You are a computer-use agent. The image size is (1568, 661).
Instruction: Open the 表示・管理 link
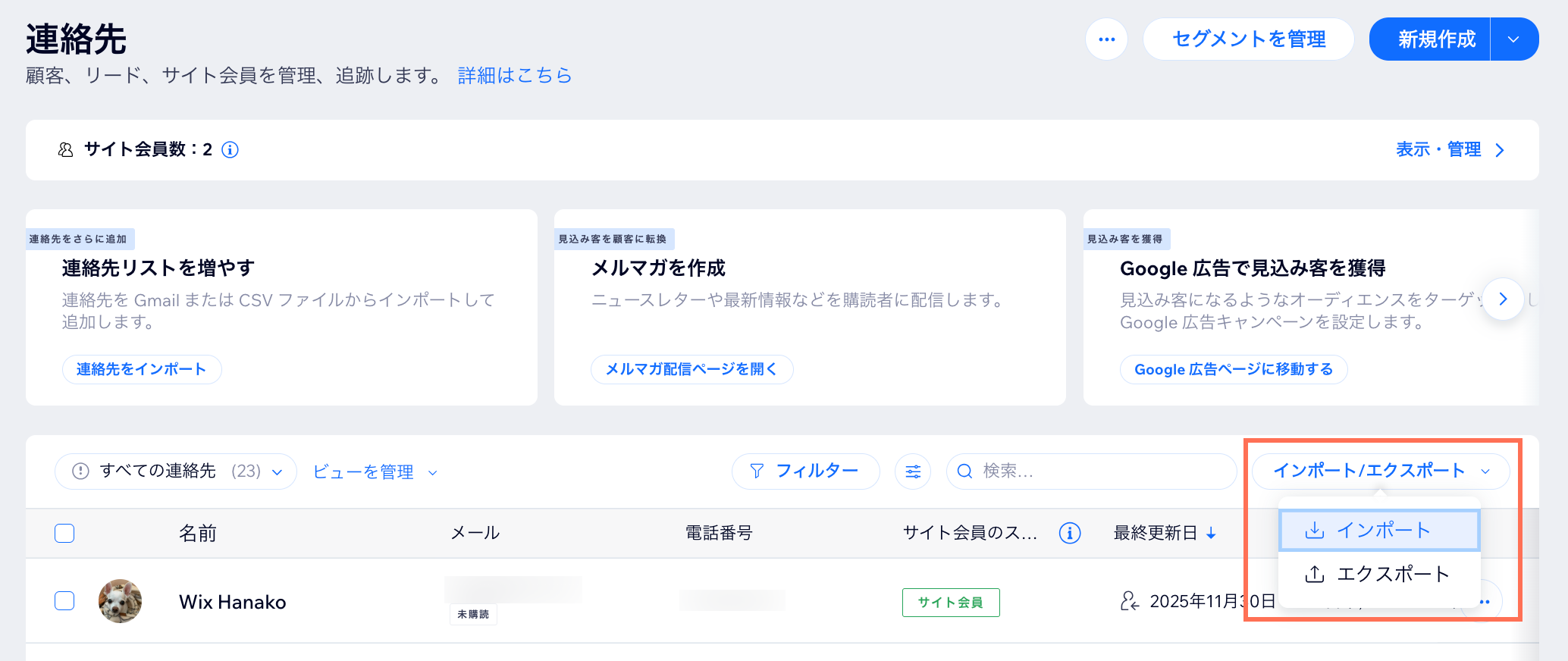tap(1438, 149)
